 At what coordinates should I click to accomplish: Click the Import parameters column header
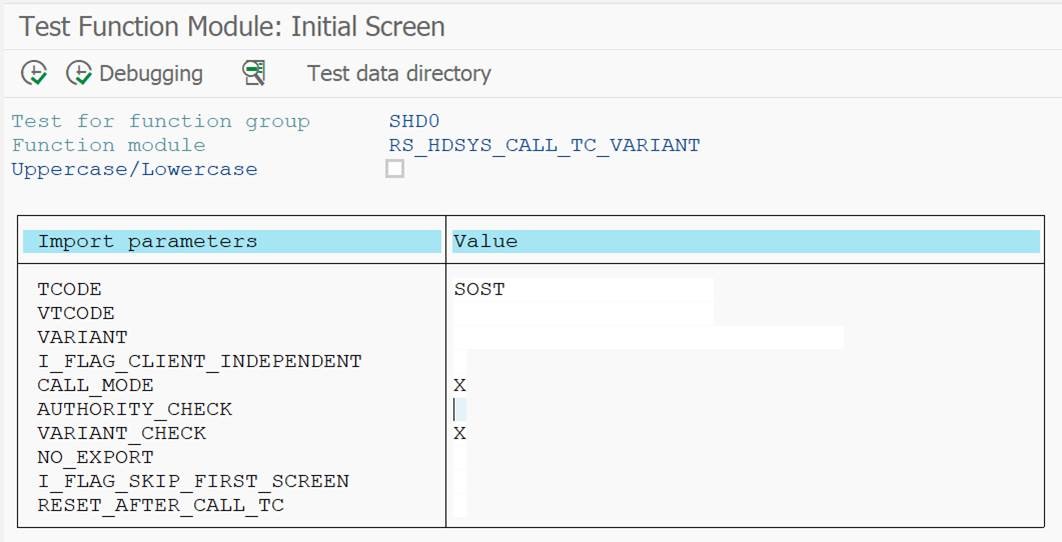pos(147,241)
